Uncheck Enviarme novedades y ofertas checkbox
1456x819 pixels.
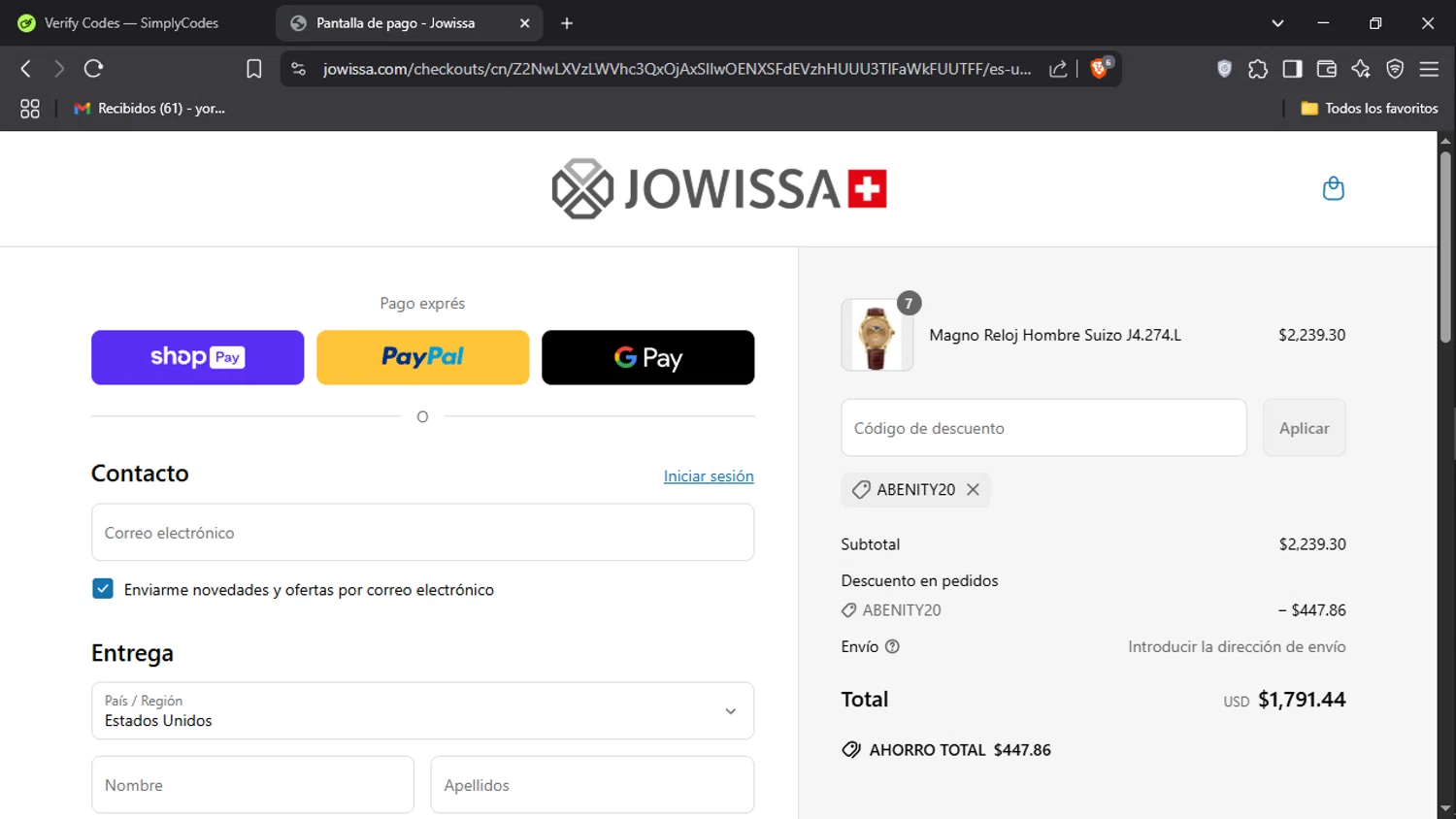click(x=103, y=589)
